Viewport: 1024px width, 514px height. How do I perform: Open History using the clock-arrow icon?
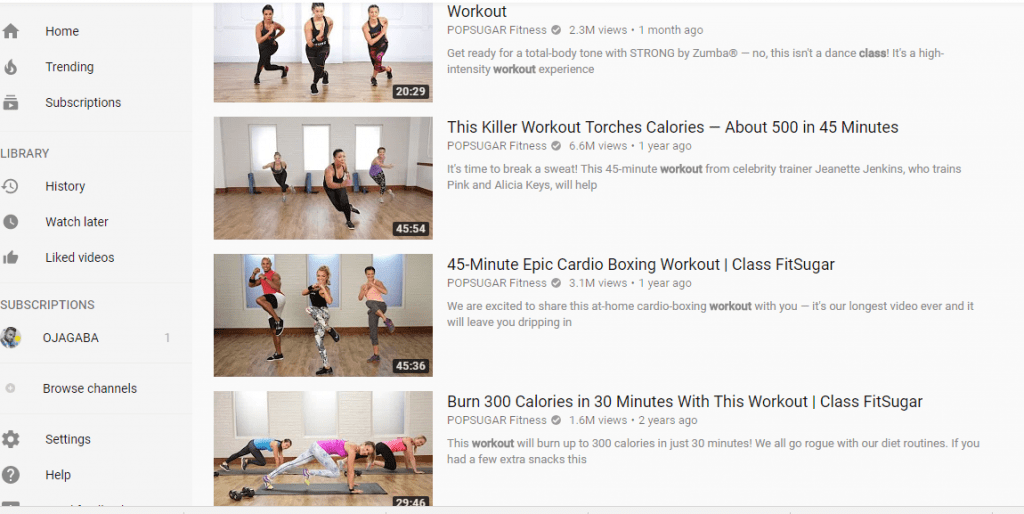10,186
